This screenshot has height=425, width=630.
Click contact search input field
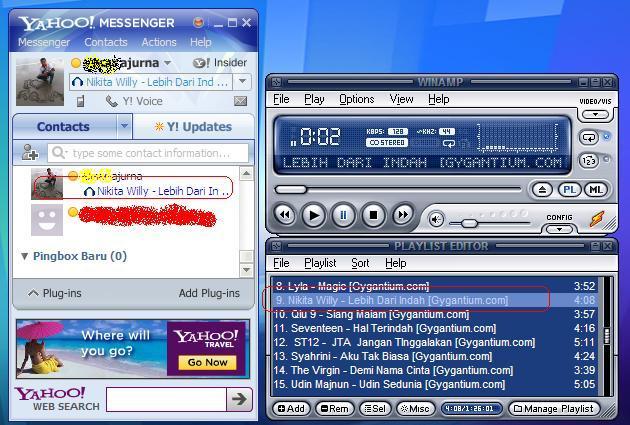click(148, 153)
